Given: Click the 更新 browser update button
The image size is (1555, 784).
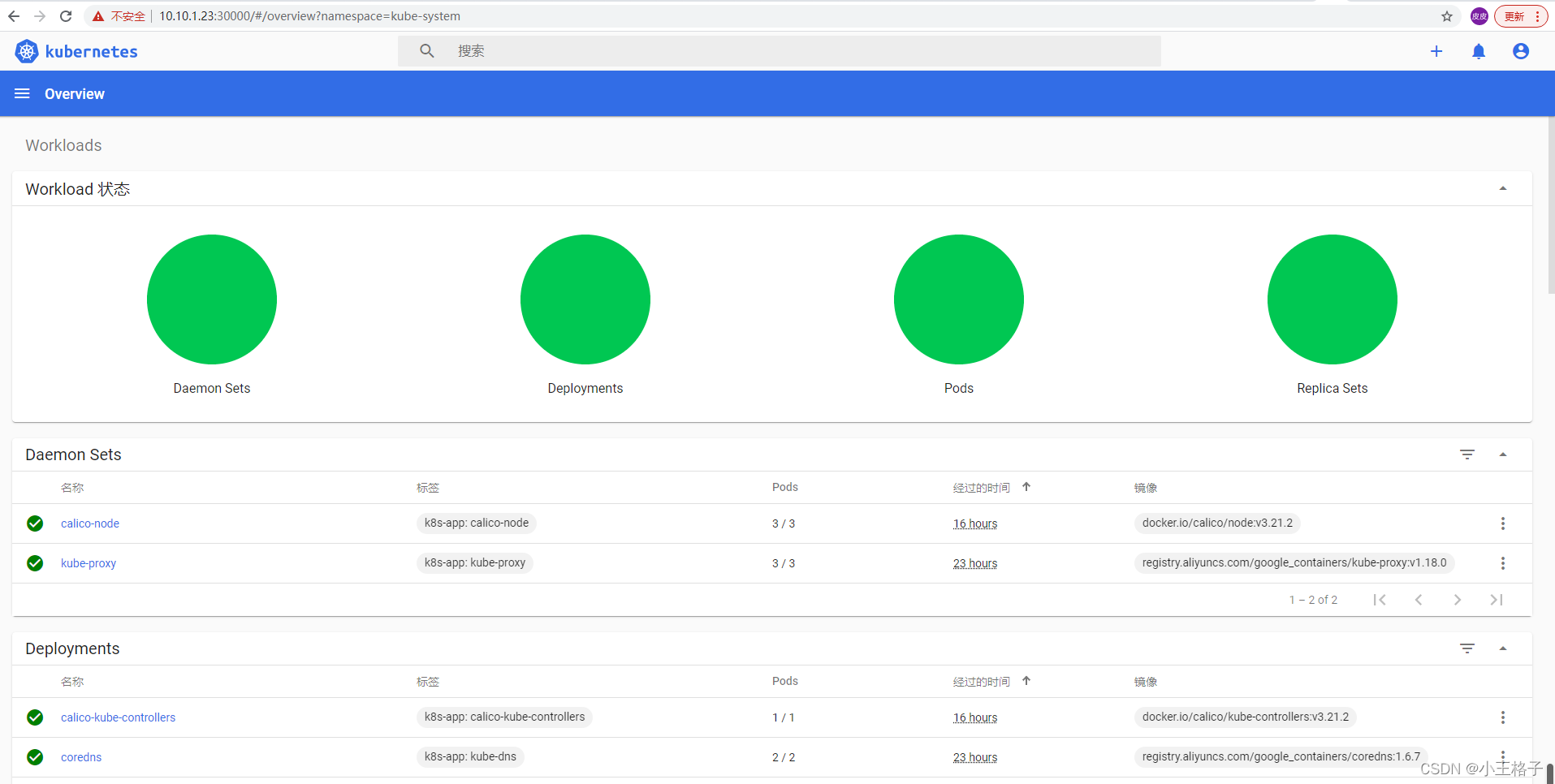Looking at the screenshot, I should pos(1521,16).
